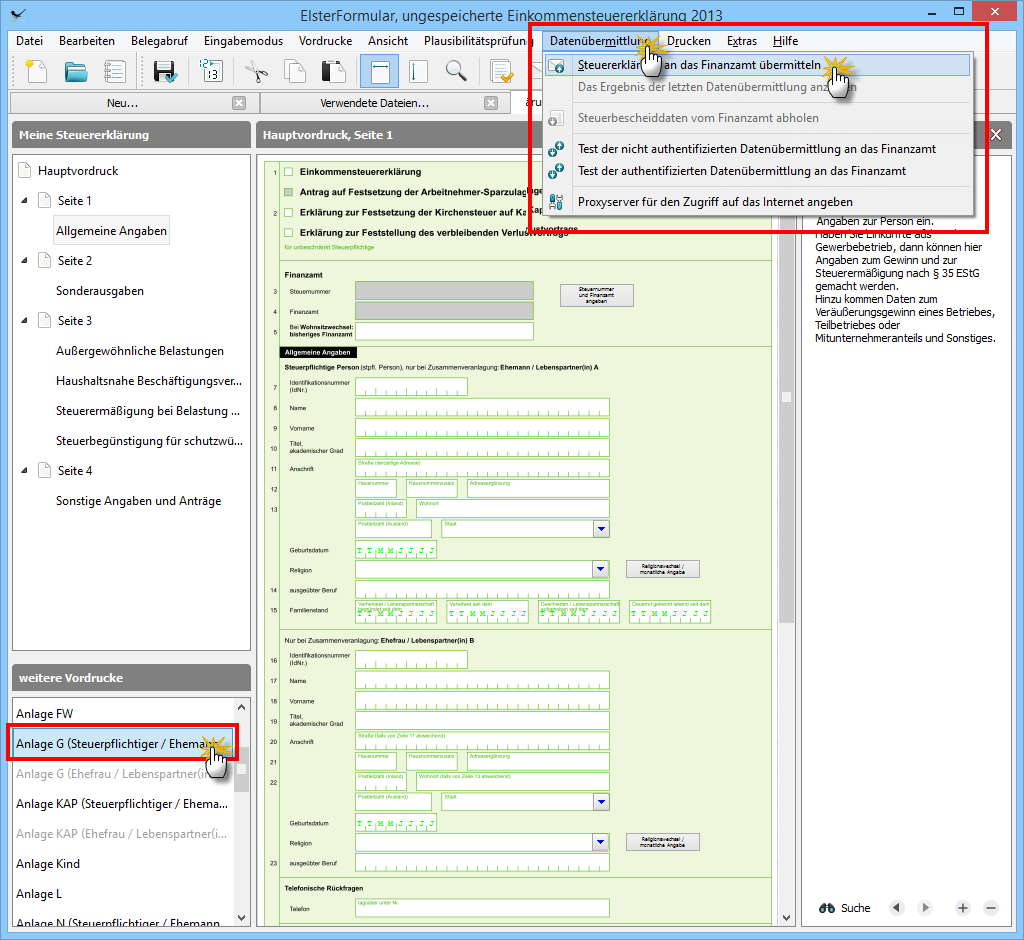Collapse the Seite 3 tree node
The width and height of the screenshot is (1024, 940).
click(24, 321)
